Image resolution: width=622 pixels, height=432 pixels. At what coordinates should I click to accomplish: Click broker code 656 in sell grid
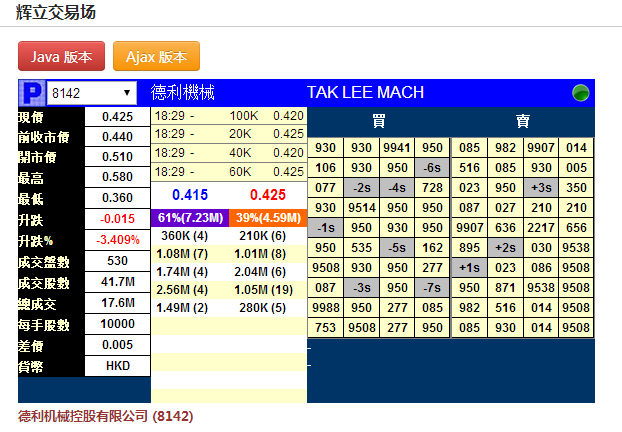pos(576,228)
